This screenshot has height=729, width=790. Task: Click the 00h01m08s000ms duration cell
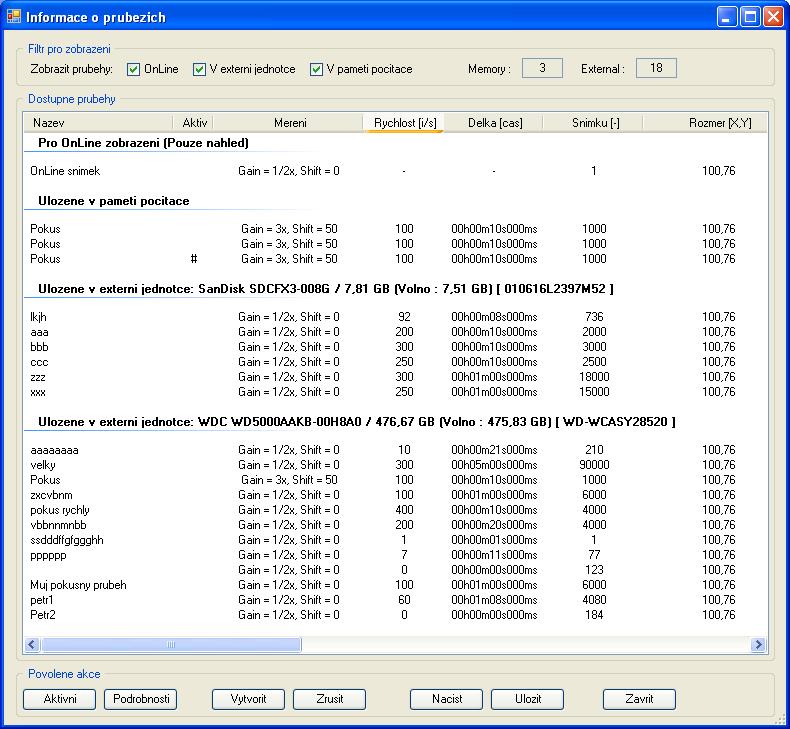pyautogui.click(x=494, y=600)
